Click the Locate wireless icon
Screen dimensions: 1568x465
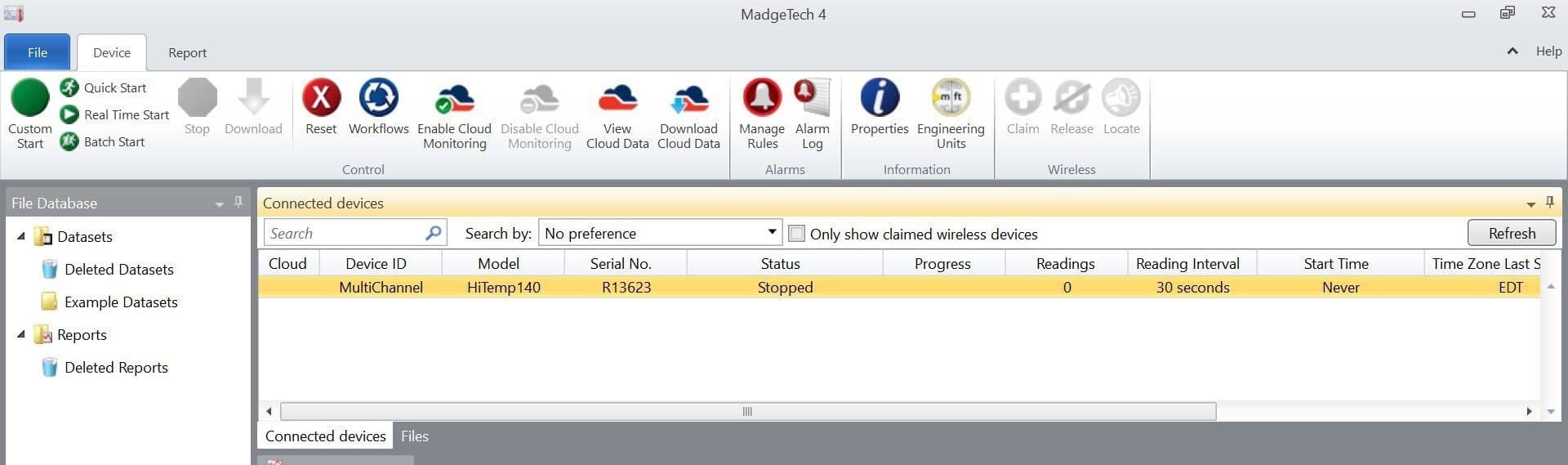tap(1121, 98)
